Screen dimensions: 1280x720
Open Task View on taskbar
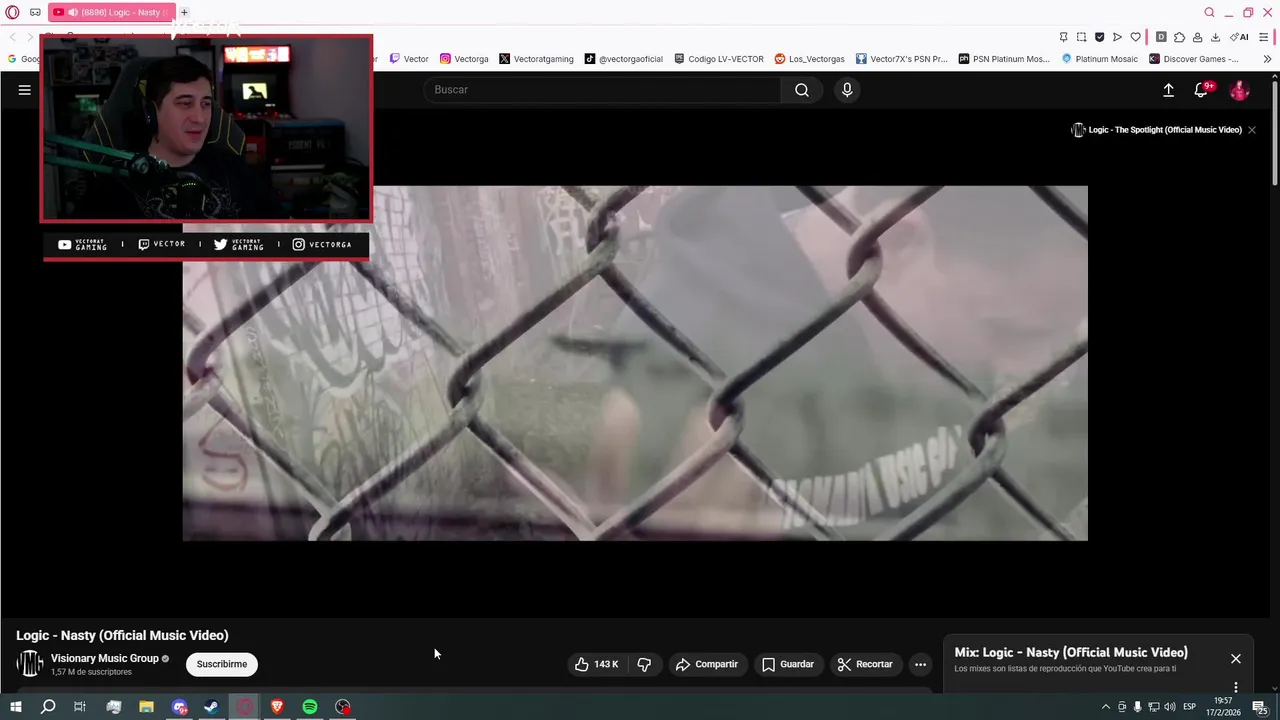[80, 707]
